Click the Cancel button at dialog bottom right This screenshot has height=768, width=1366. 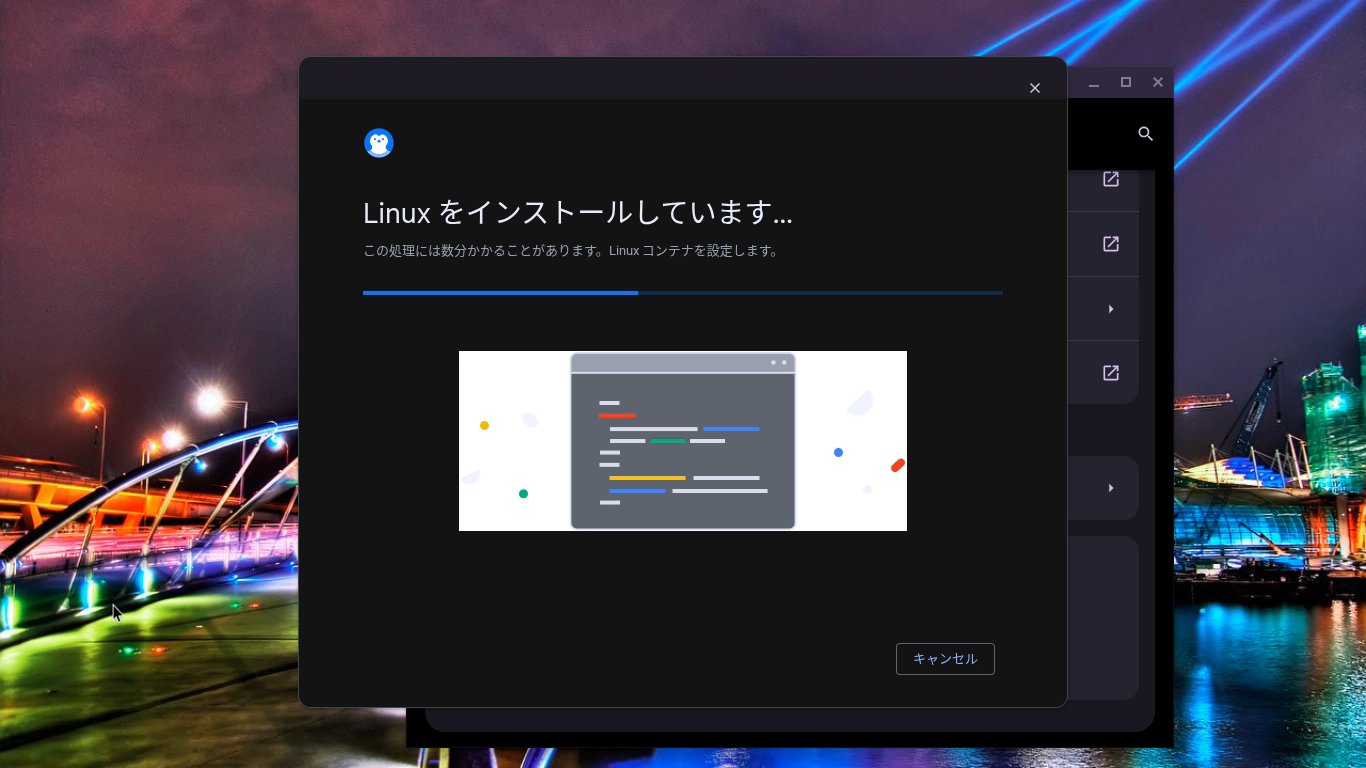click(x=944, y=658)
